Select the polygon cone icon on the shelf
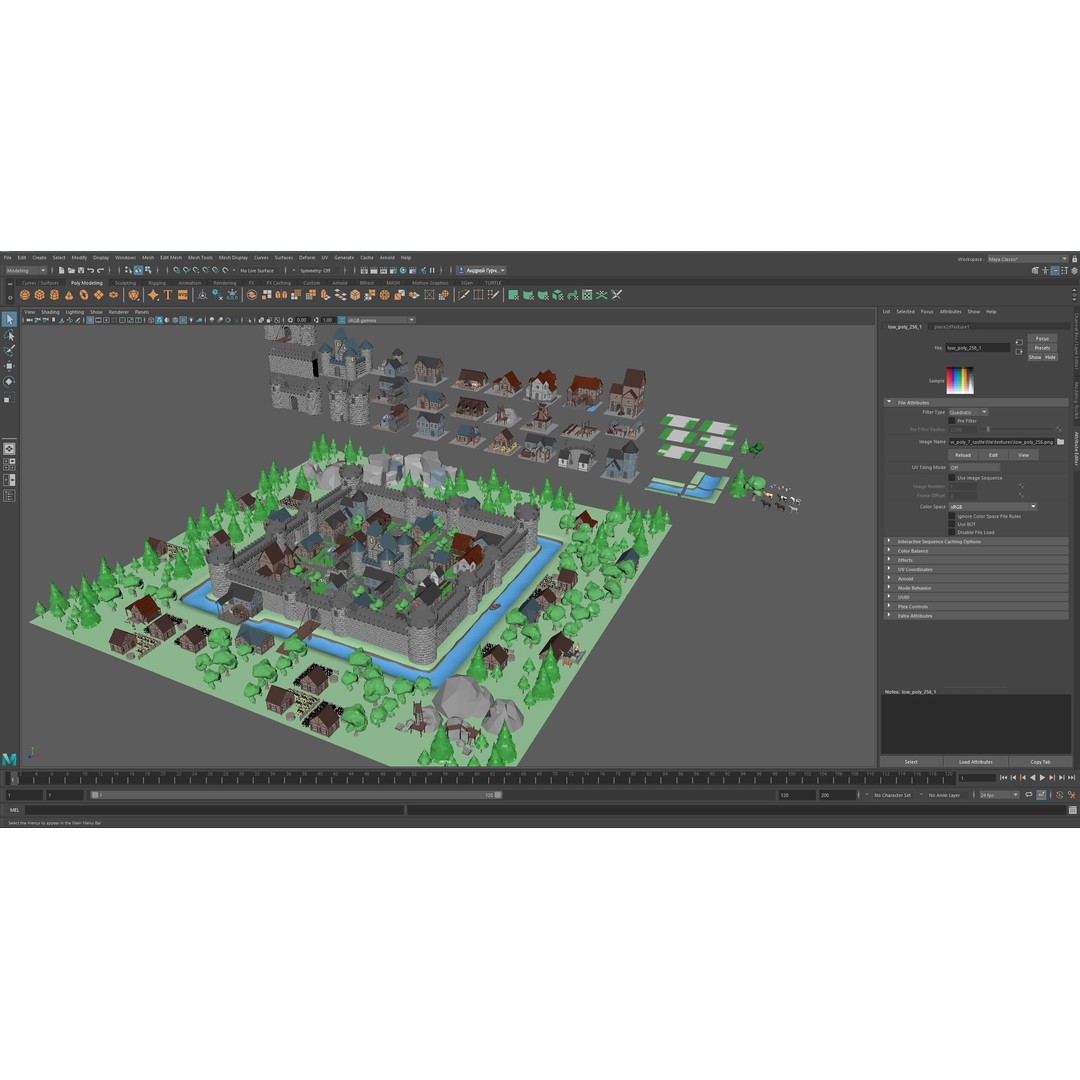Image resolution: width=1080 pixels, height=1080 pixels. click(x=68, y=295)
